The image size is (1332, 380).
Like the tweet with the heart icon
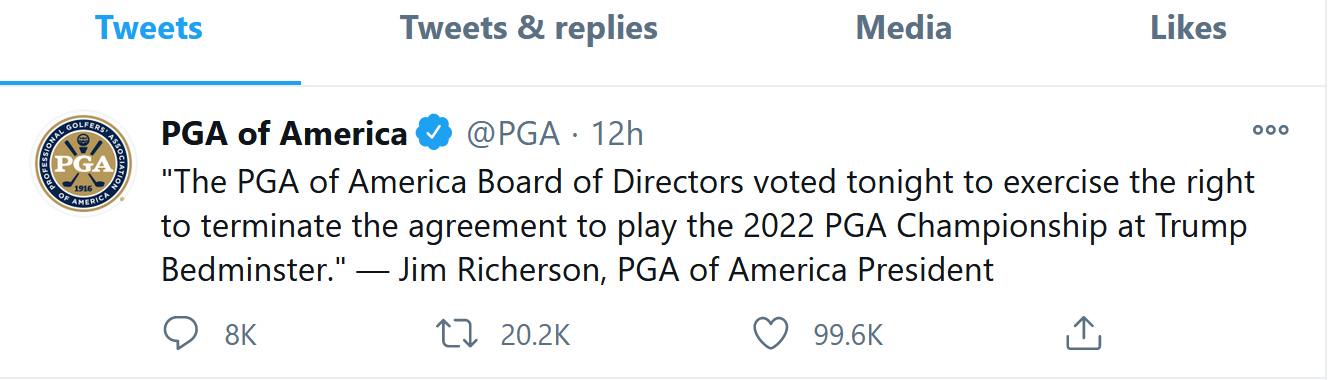point(770,334)
